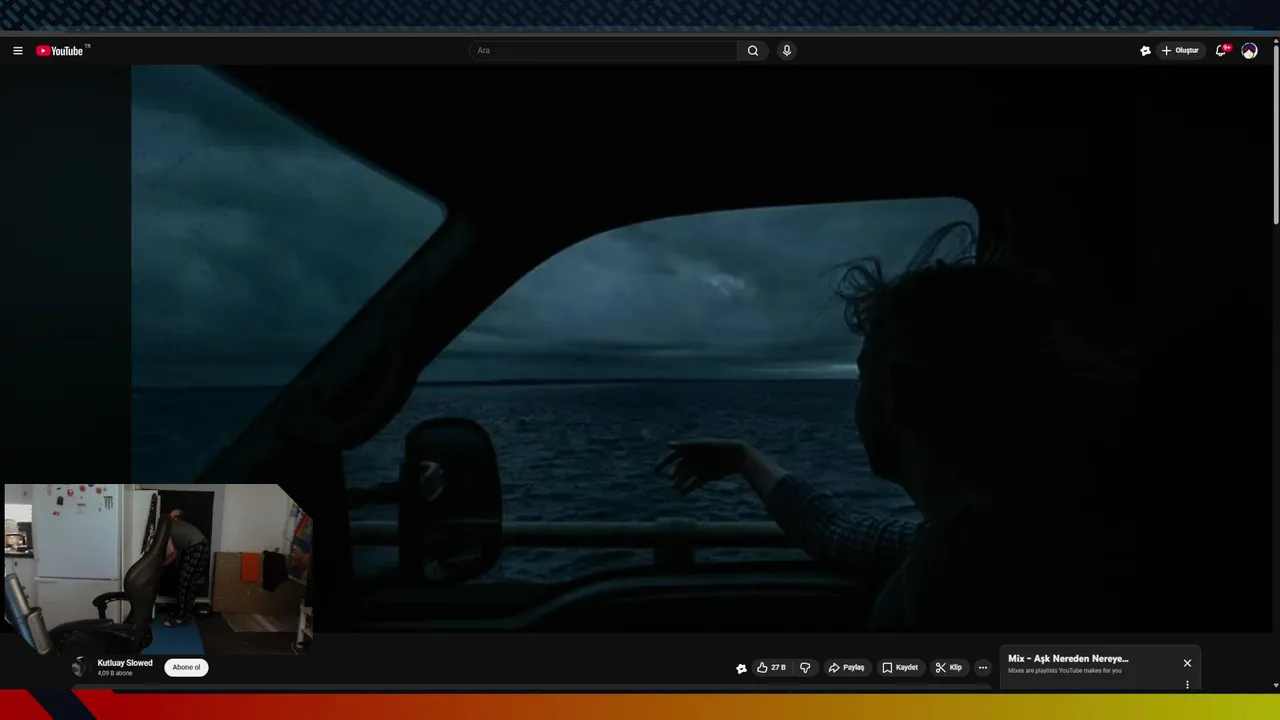Click the magnifying glass search button
Image resolution: width=1280 pixels, height=720 pixels.
(x=753, y=51)
